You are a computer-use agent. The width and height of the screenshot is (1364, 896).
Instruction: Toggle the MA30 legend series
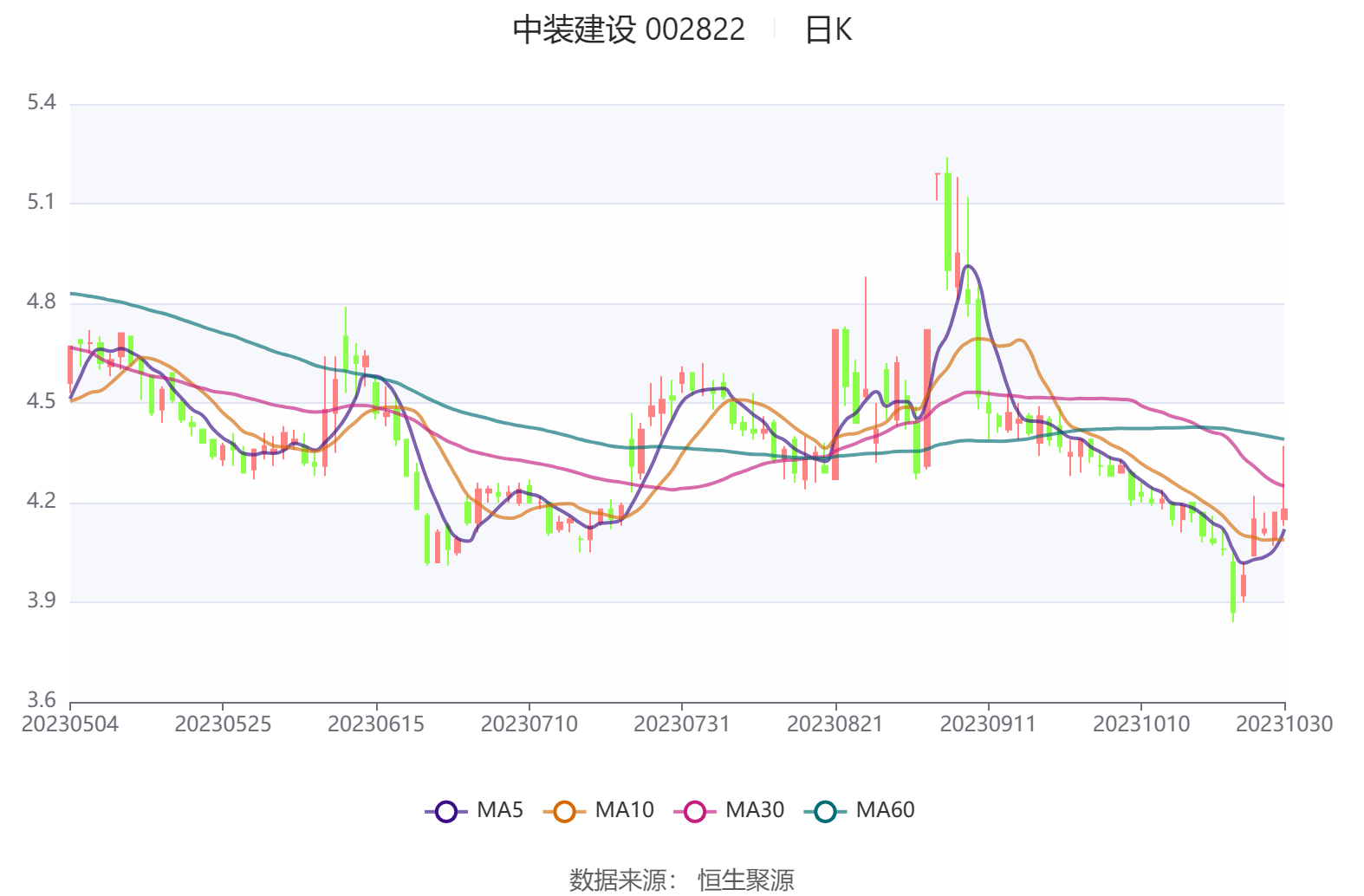729,810
